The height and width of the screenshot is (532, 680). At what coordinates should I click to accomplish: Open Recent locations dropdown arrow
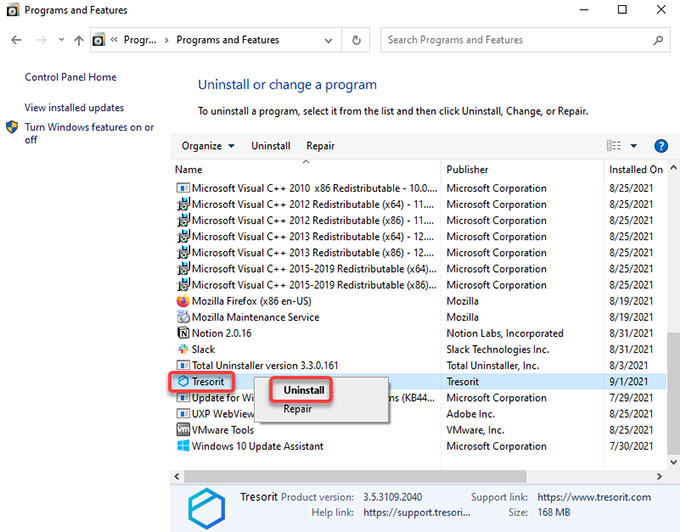click(x=61, y=40)
